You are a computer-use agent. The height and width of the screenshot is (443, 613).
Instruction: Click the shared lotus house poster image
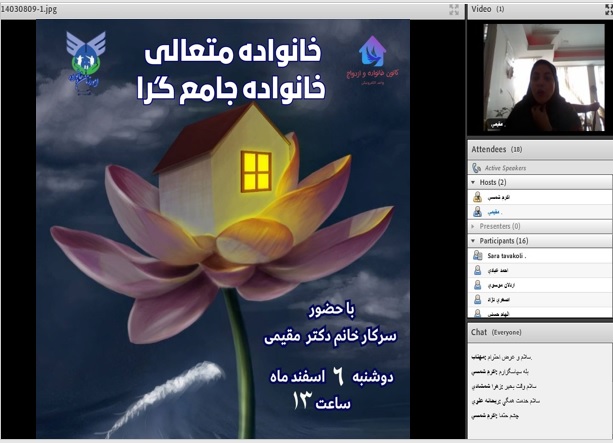tap(223, 229)
